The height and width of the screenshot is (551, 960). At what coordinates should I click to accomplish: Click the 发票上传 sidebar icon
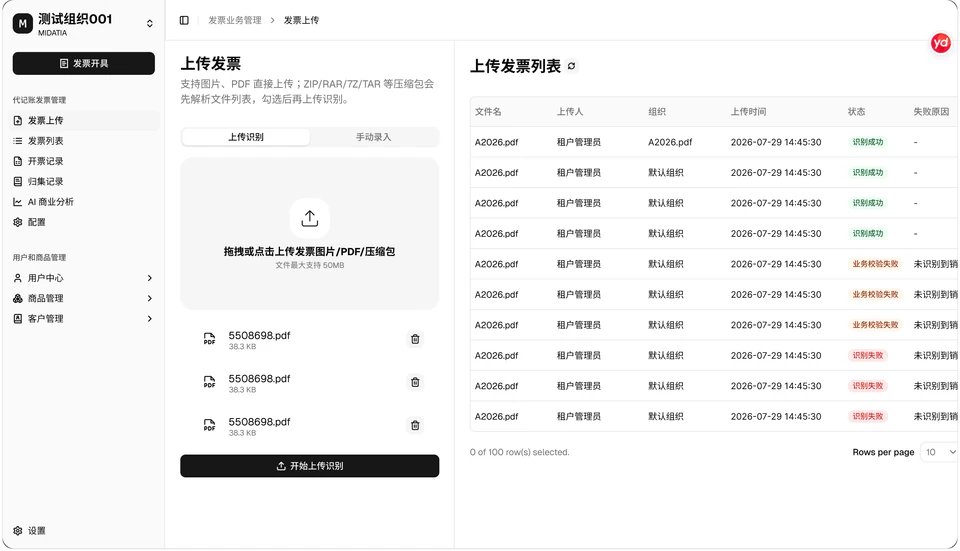[x=18, y=121]
